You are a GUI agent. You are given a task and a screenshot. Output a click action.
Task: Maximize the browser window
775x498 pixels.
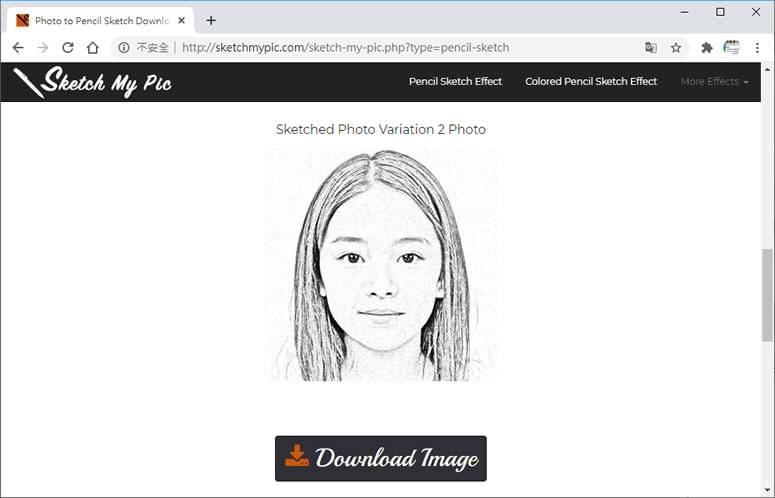720,12
